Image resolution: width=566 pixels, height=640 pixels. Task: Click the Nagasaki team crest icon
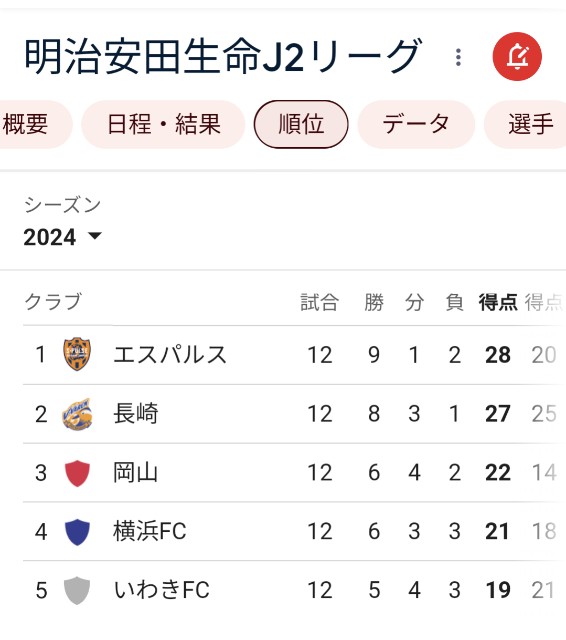coord(77,413)
